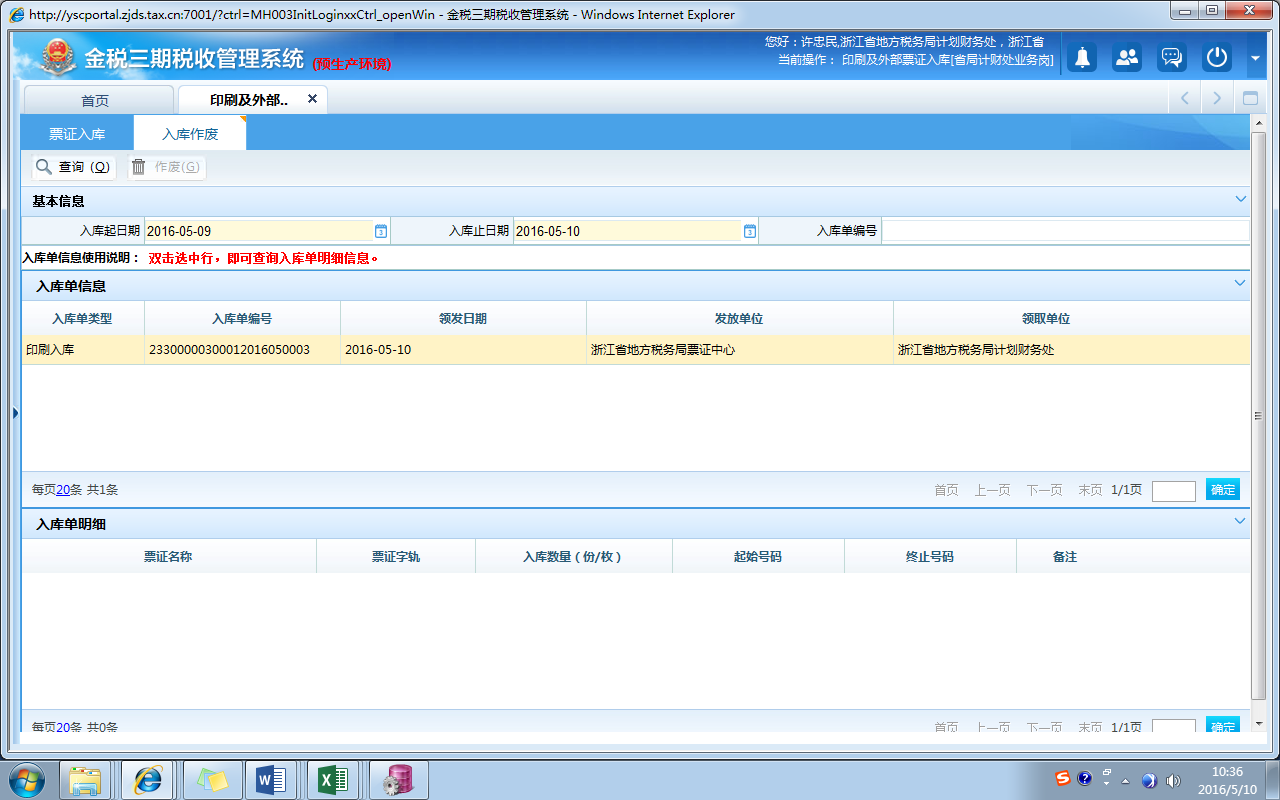The width and height of the screenshot is (1280, 800).
Task: Click the 金税三期 system logo emblem
Action: [x=60, y=58]
